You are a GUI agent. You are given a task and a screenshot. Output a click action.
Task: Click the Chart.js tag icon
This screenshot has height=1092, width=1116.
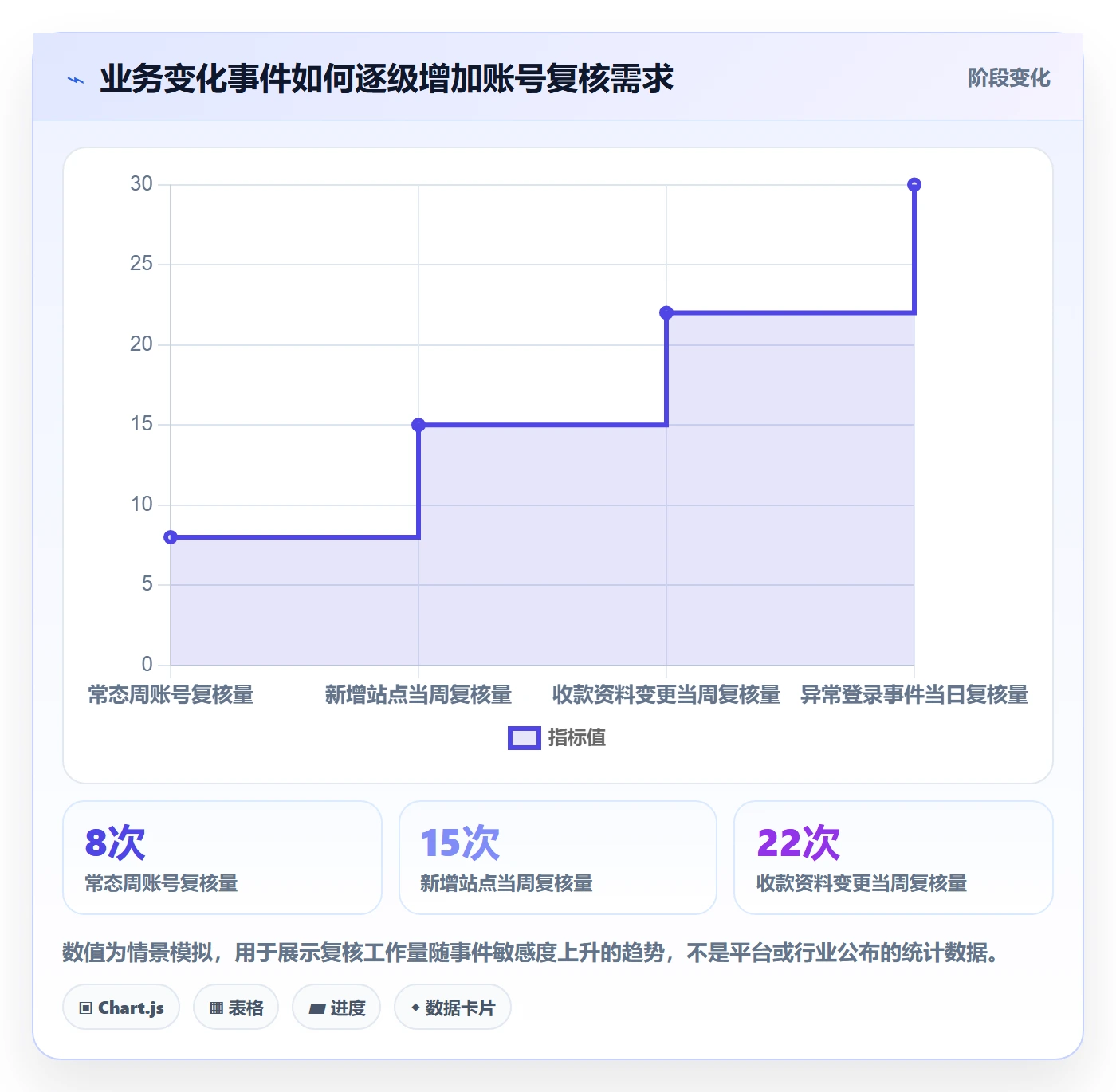(86, 1008)
